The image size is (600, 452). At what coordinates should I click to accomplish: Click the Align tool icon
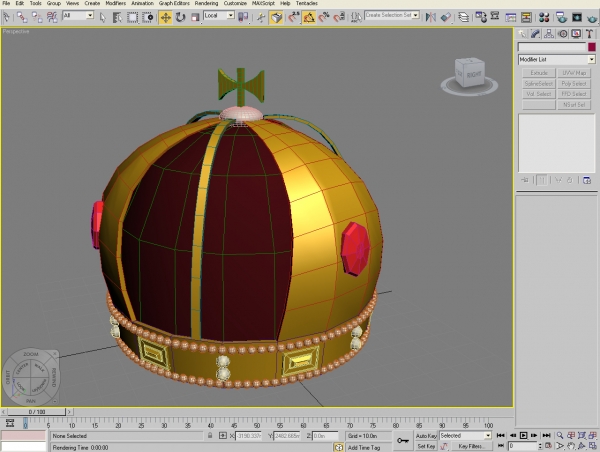pyautogui.click(x=446, y=17)
